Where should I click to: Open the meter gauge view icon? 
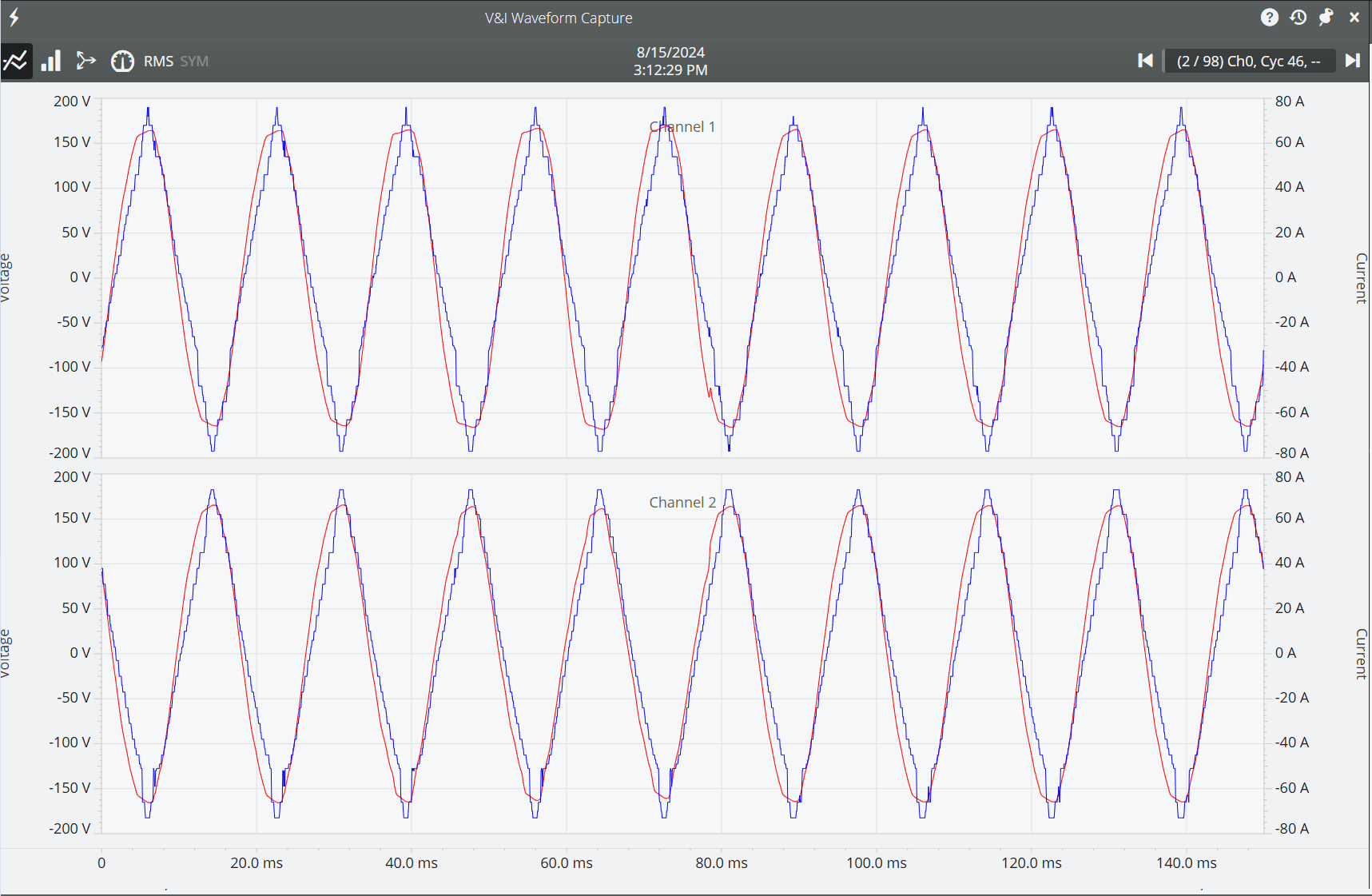122,61
